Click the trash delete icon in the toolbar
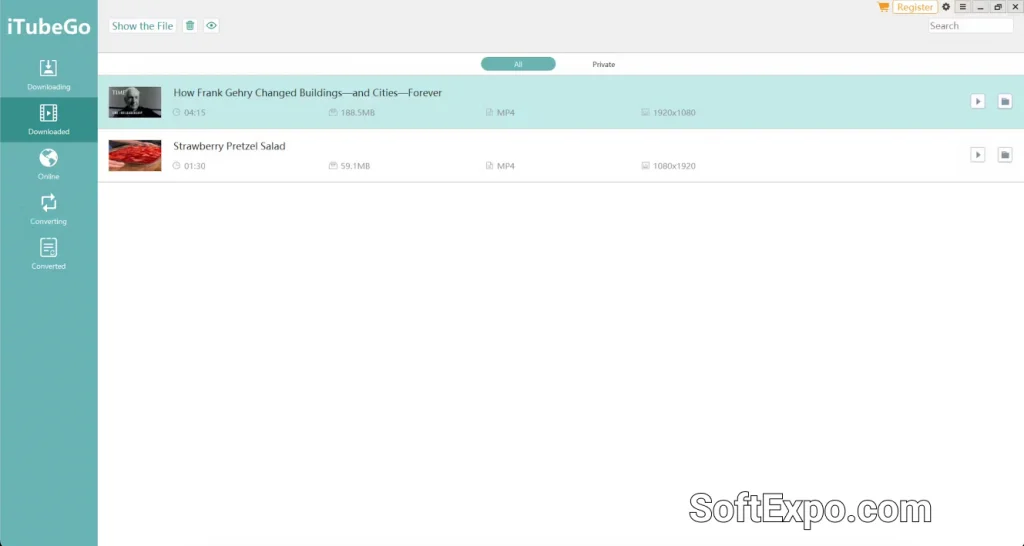This screenshot has width=1024, height=546. tap(190, 25)
